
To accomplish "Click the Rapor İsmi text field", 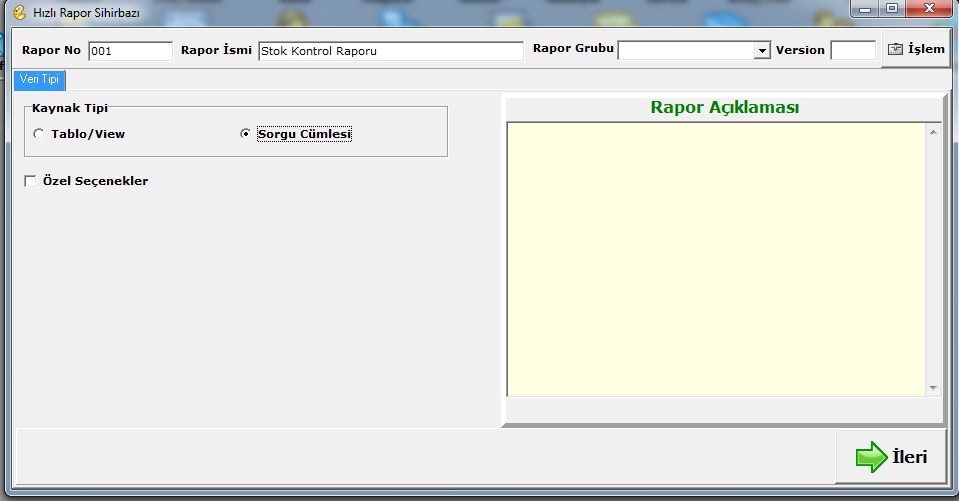I will coord(390,51).
